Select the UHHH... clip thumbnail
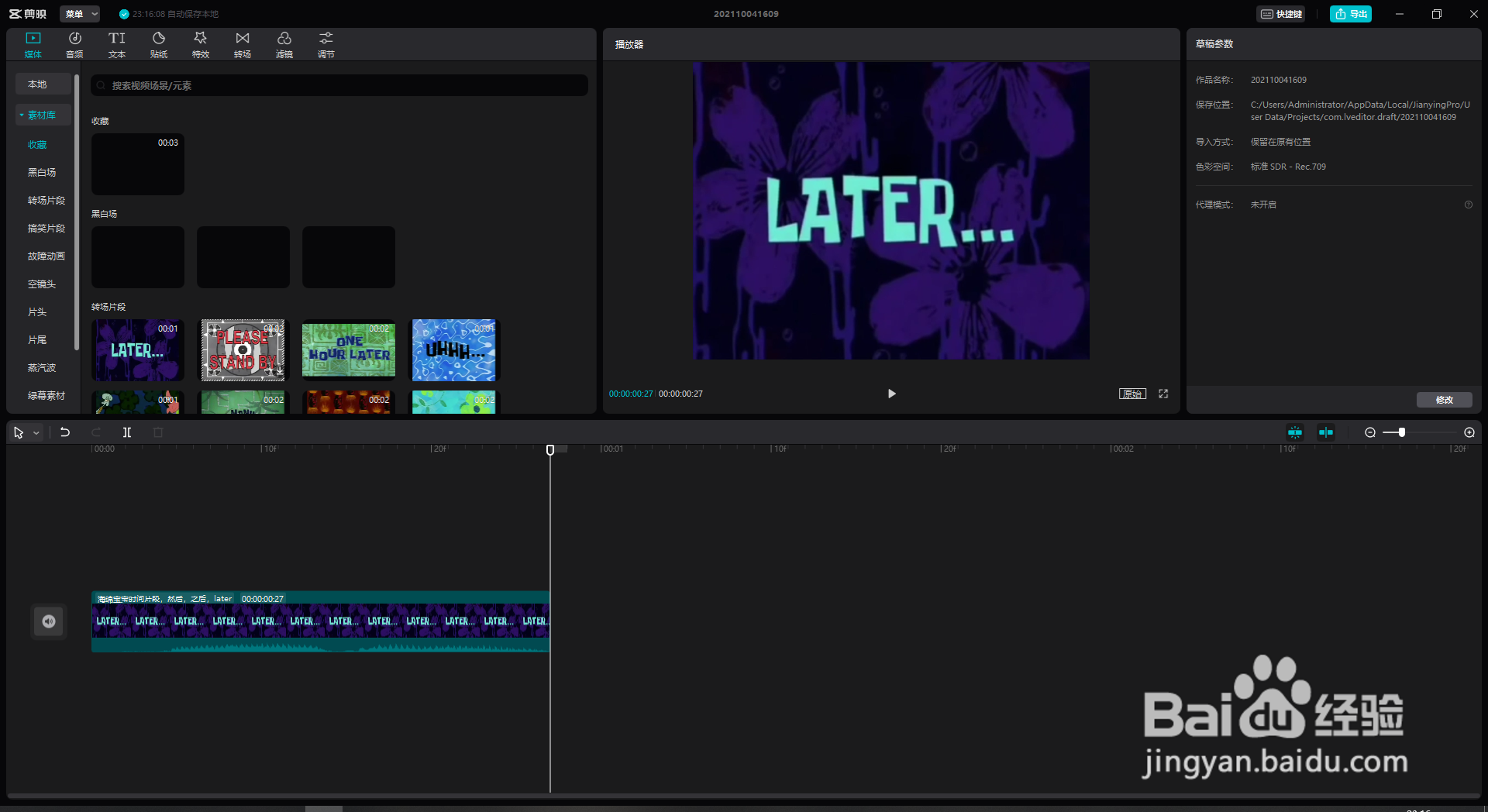 454,350
